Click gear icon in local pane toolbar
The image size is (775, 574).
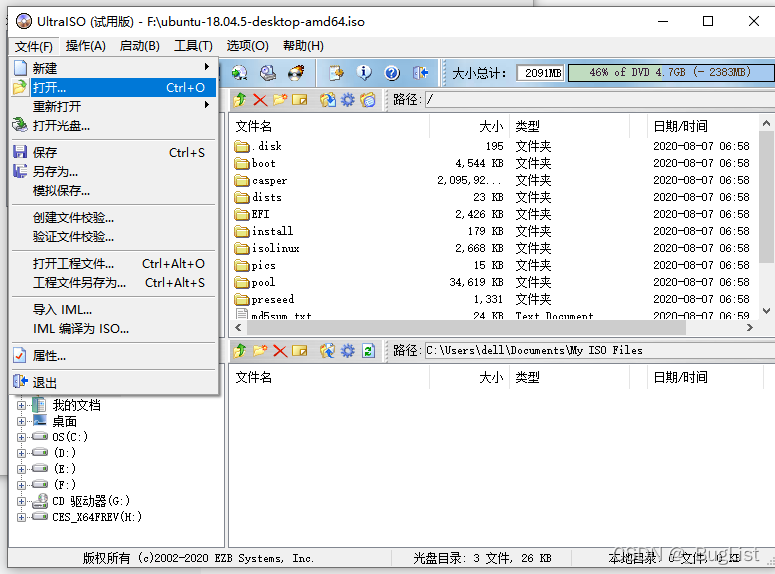point(348,351)
